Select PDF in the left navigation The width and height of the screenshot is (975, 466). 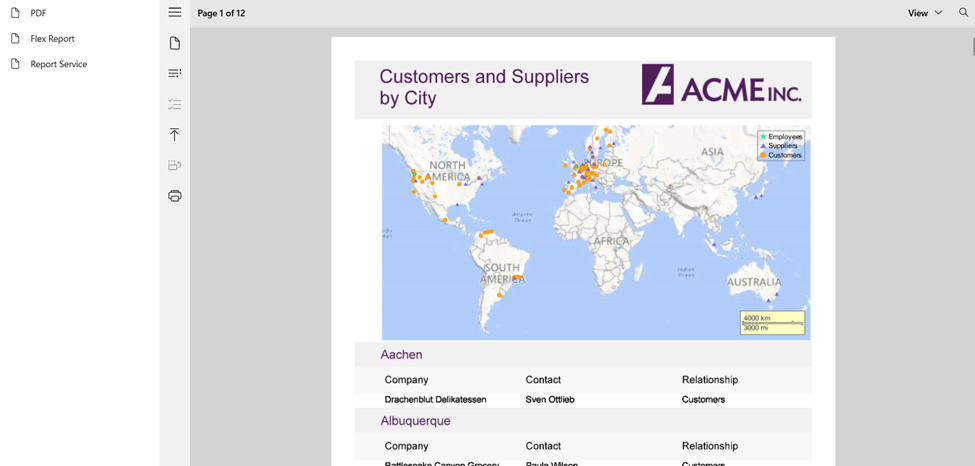pyautogui.click(x=38, y=13)
